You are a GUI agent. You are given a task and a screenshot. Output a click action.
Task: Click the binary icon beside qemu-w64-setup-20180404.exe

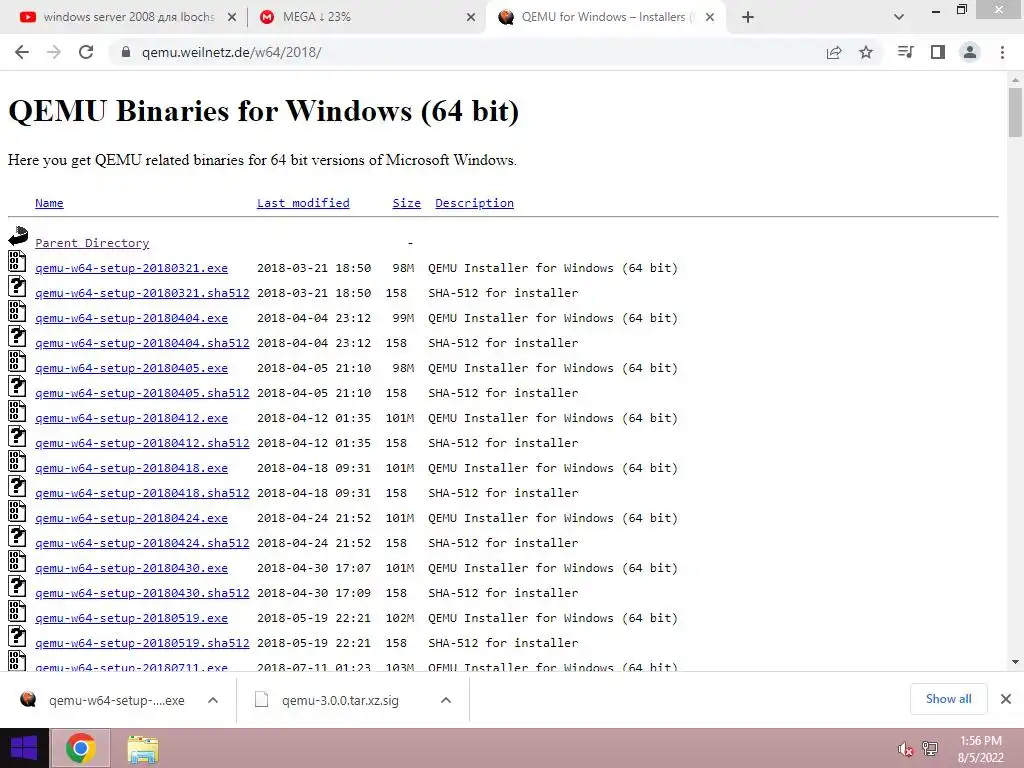[17, 312]
